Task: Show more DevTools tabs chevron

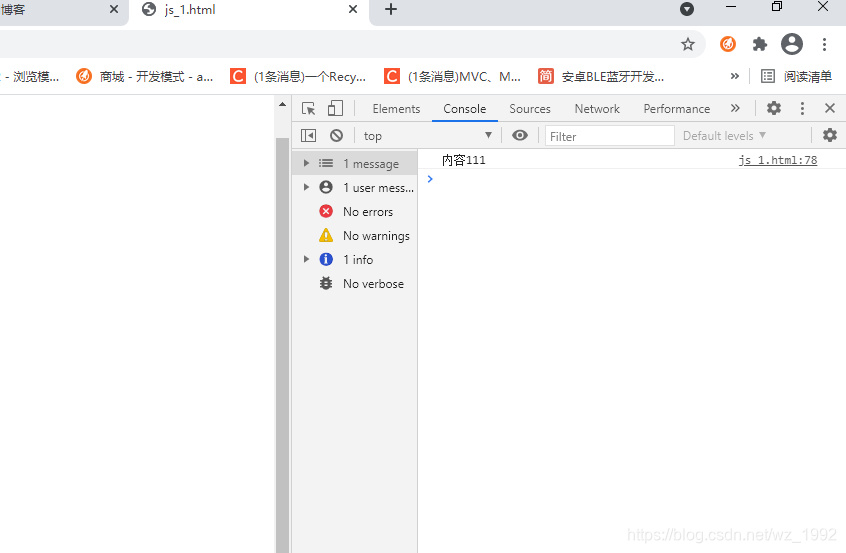Action: point(735,108)
